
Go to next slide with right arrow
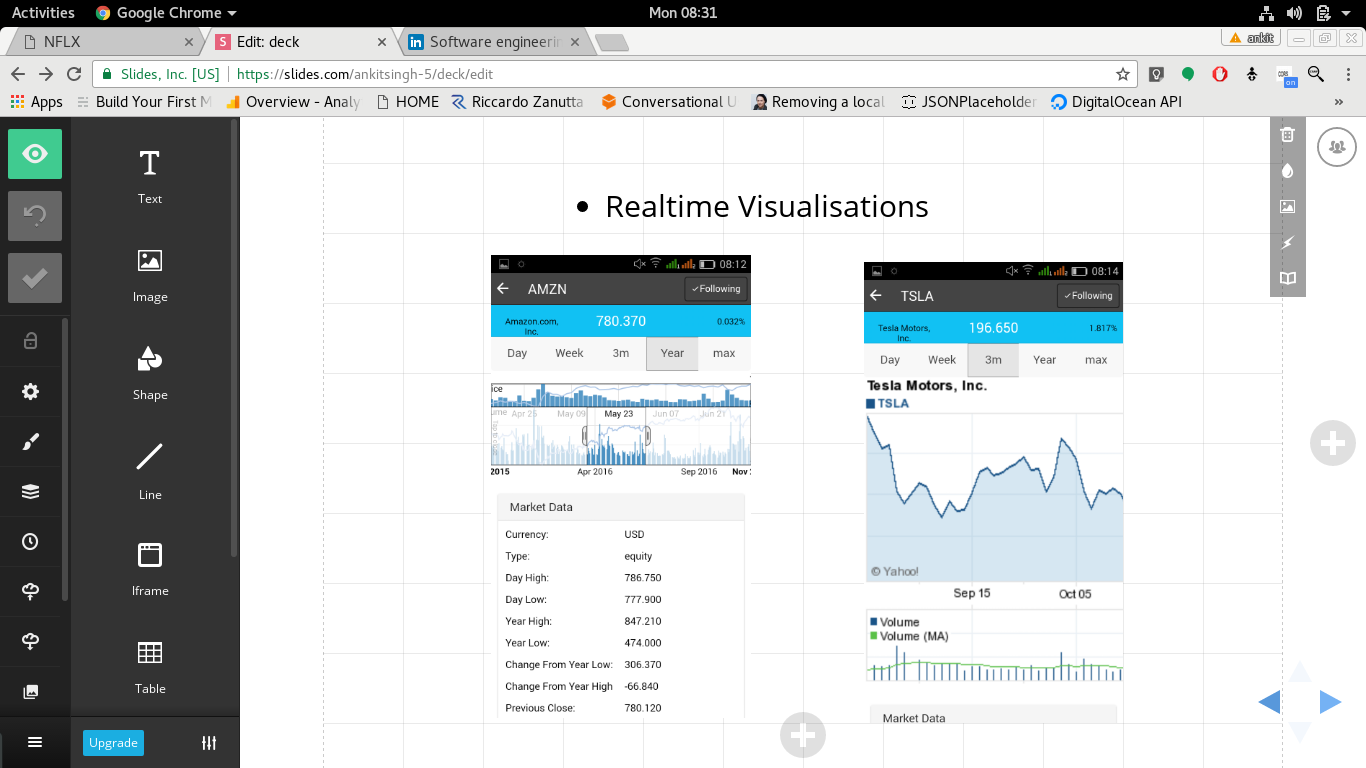pyautogui.click(x=1330, y=702)
